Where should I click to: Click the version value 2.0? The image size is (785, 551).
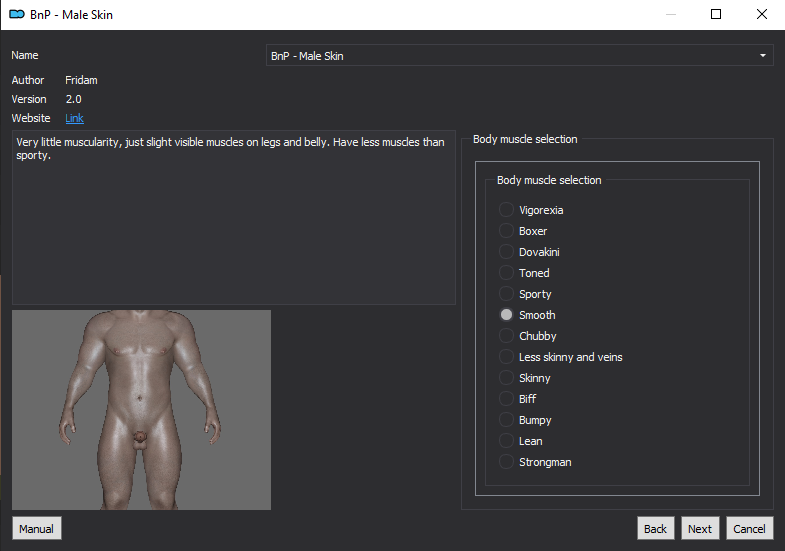(x=73, y=99)
